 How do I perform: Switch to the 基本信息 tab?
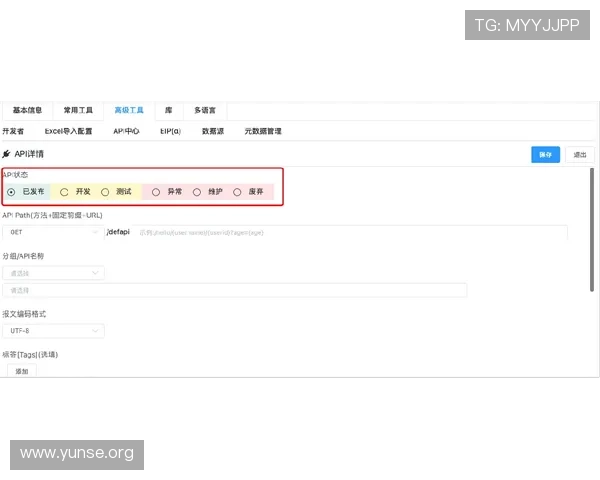(27, 110)
